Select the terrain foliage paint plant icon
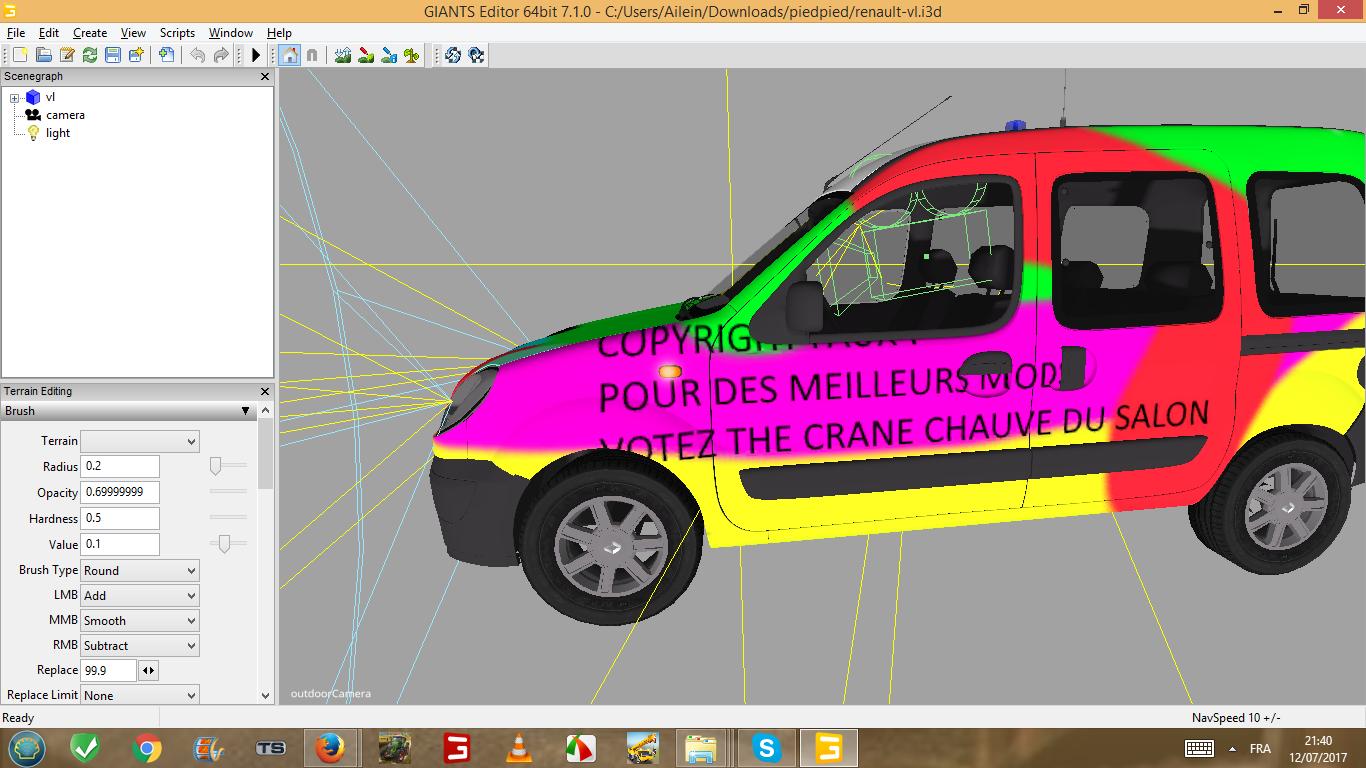The width and height of the screenshot is (1366, 768). (411, 55)
